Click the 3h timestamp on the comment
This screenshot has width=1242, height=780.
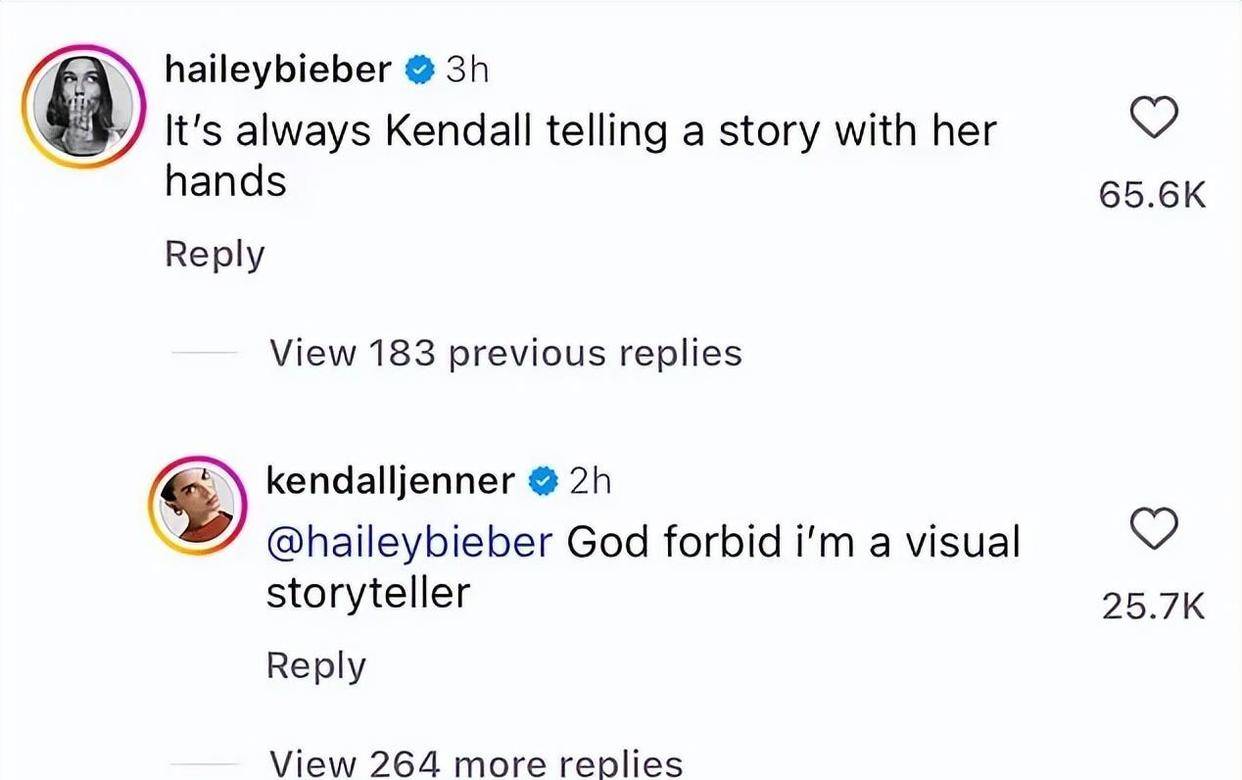(x=467, y=70)
